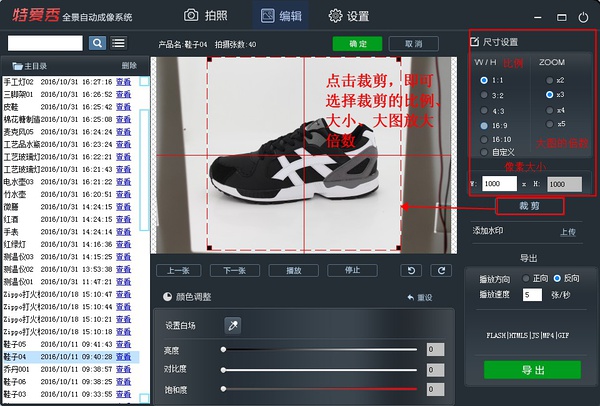
Task: Stop playback with 停止 button
Action: [x=352, y=271]
